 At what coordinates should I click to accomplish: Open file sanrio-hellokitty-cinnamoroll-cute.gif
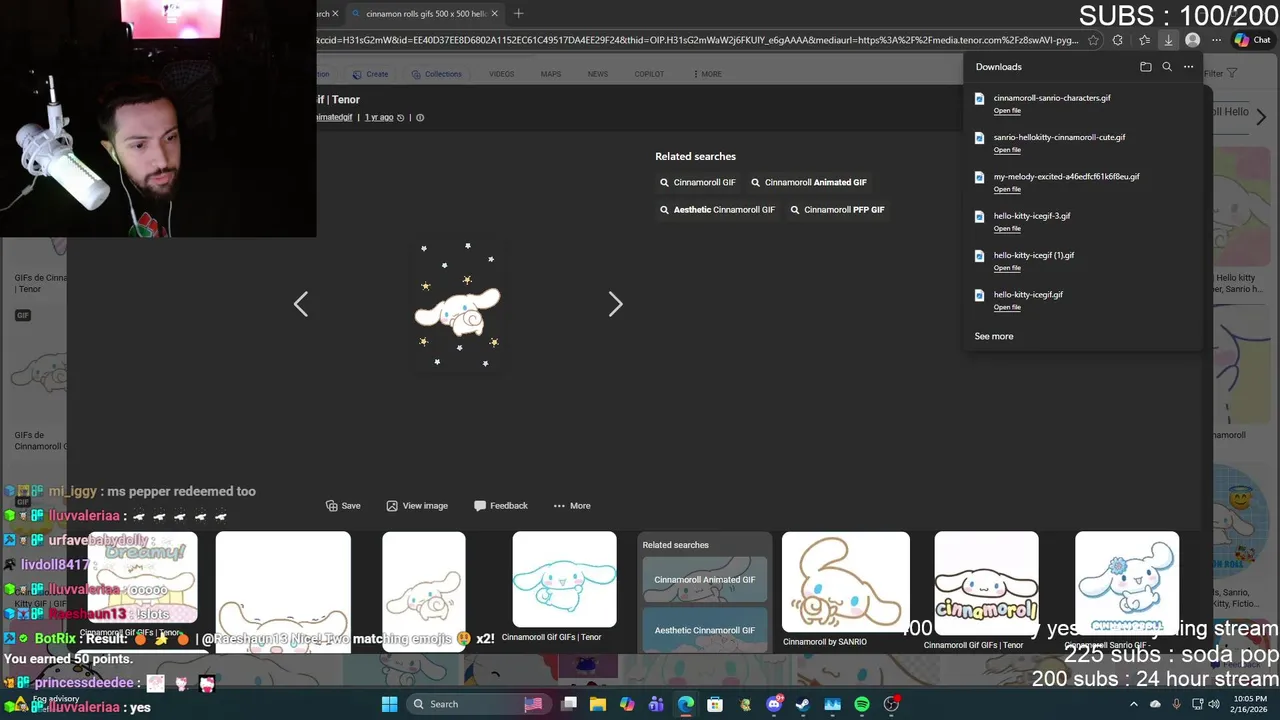(1007, 150)
